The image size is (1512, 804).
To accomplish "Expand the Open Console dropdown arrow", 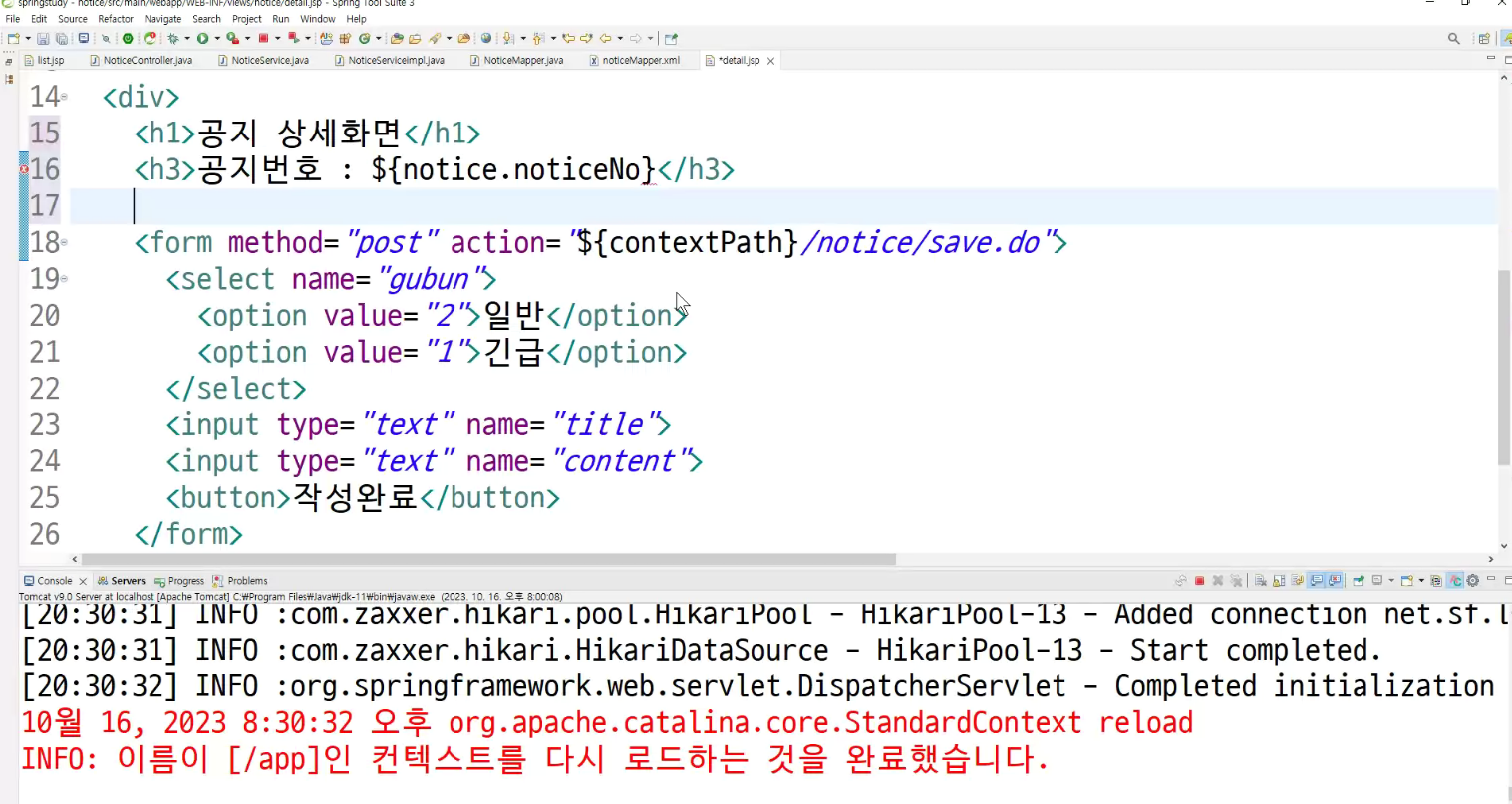I will 1421,581.
